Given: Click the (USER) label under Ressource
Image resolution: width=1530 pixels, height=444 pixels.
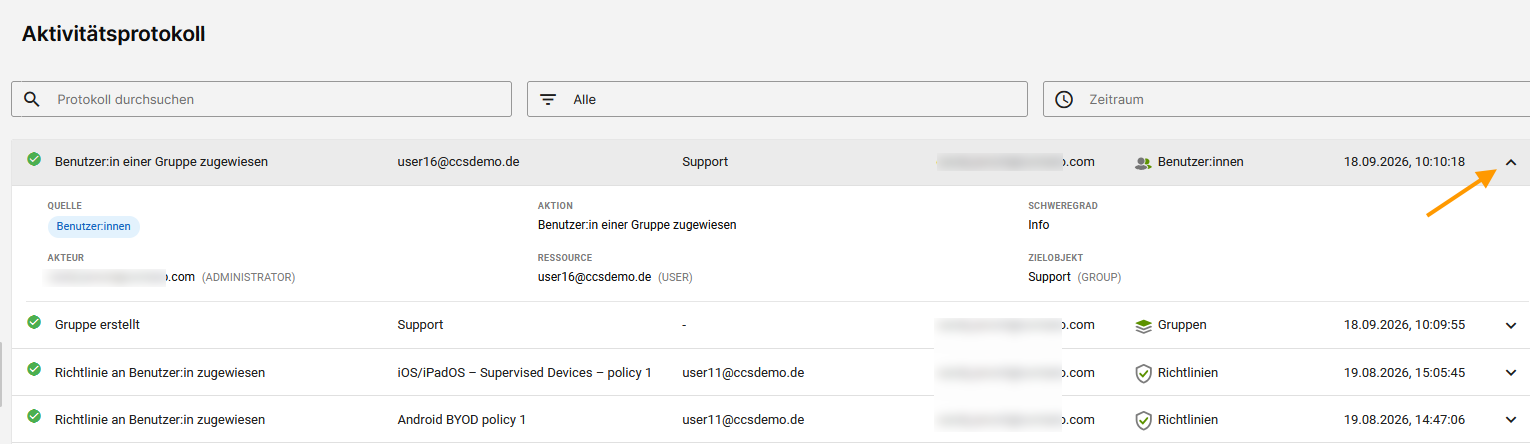Looking at the screenshot, I should pos(675,277).
